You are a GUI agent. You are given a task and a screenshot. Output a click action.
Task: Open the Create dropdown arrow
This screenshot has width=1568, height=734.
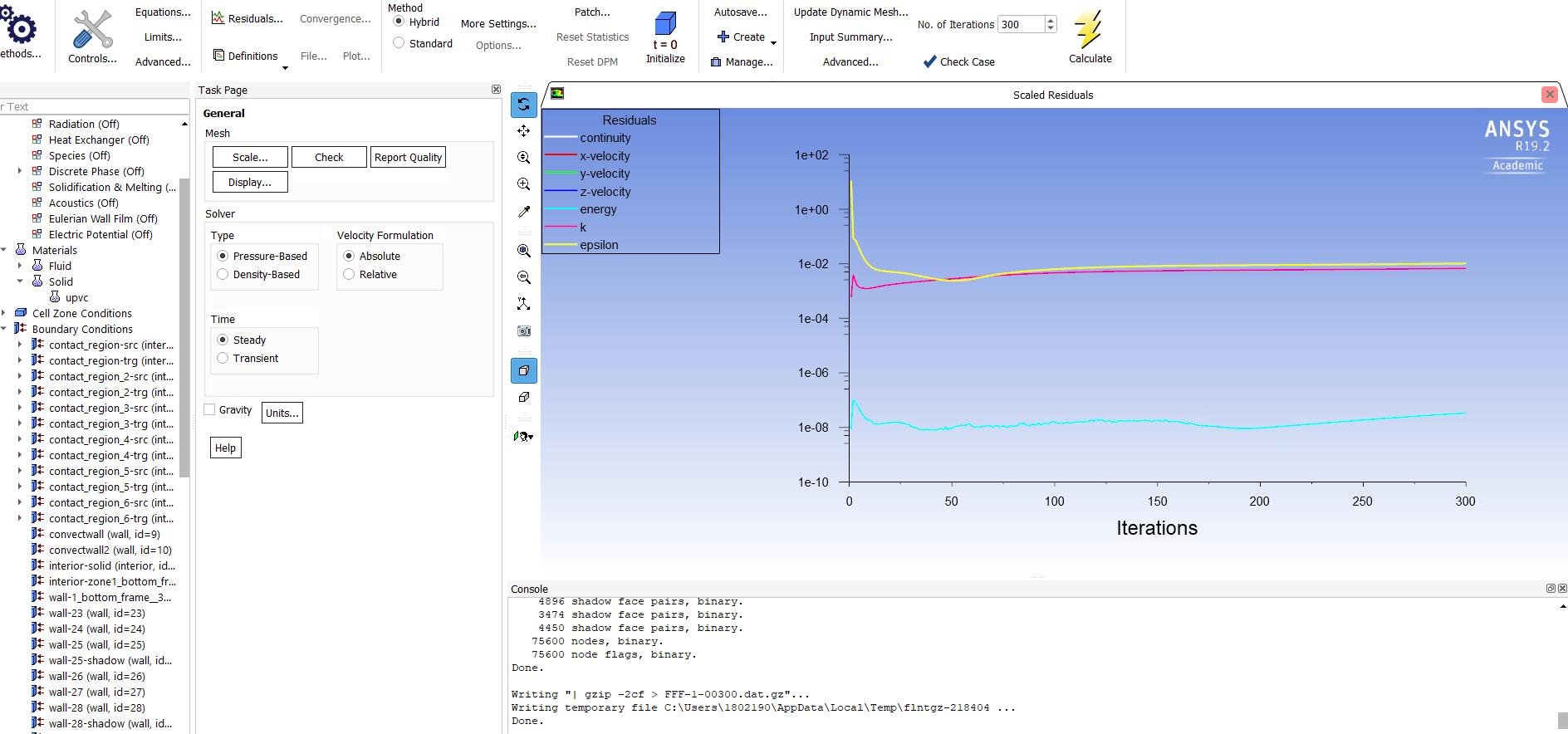[773, 42]
